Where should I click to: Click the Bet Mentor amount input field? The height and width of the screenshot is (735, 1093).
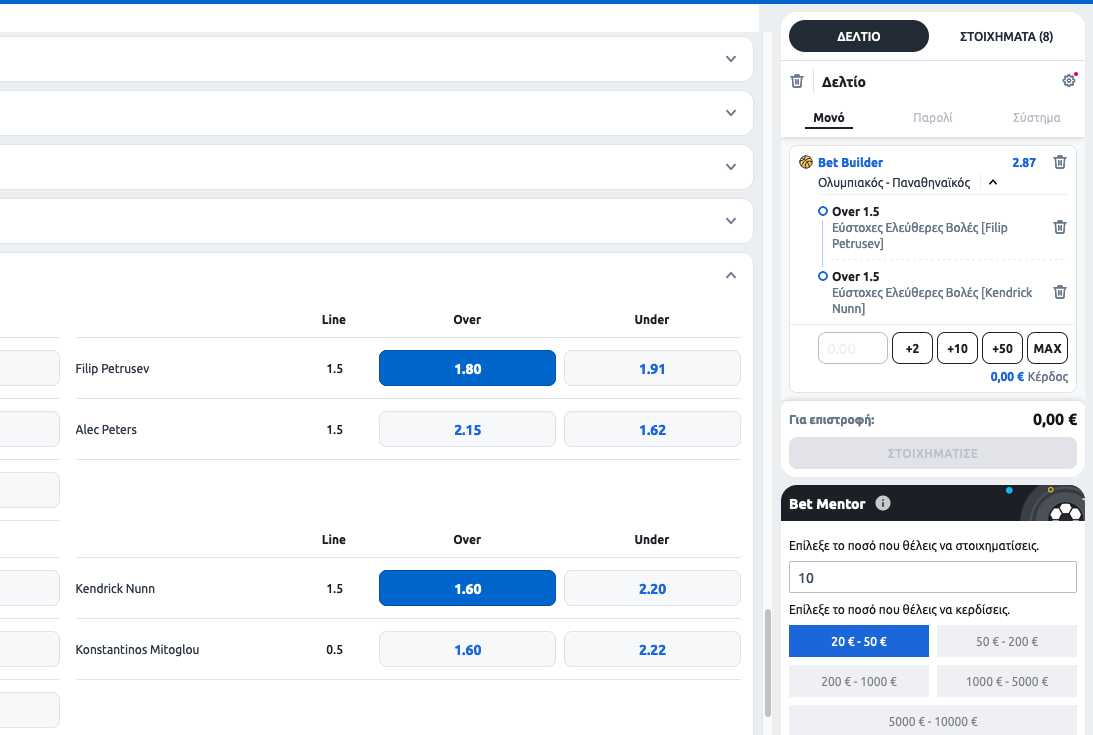coord(932,577)
